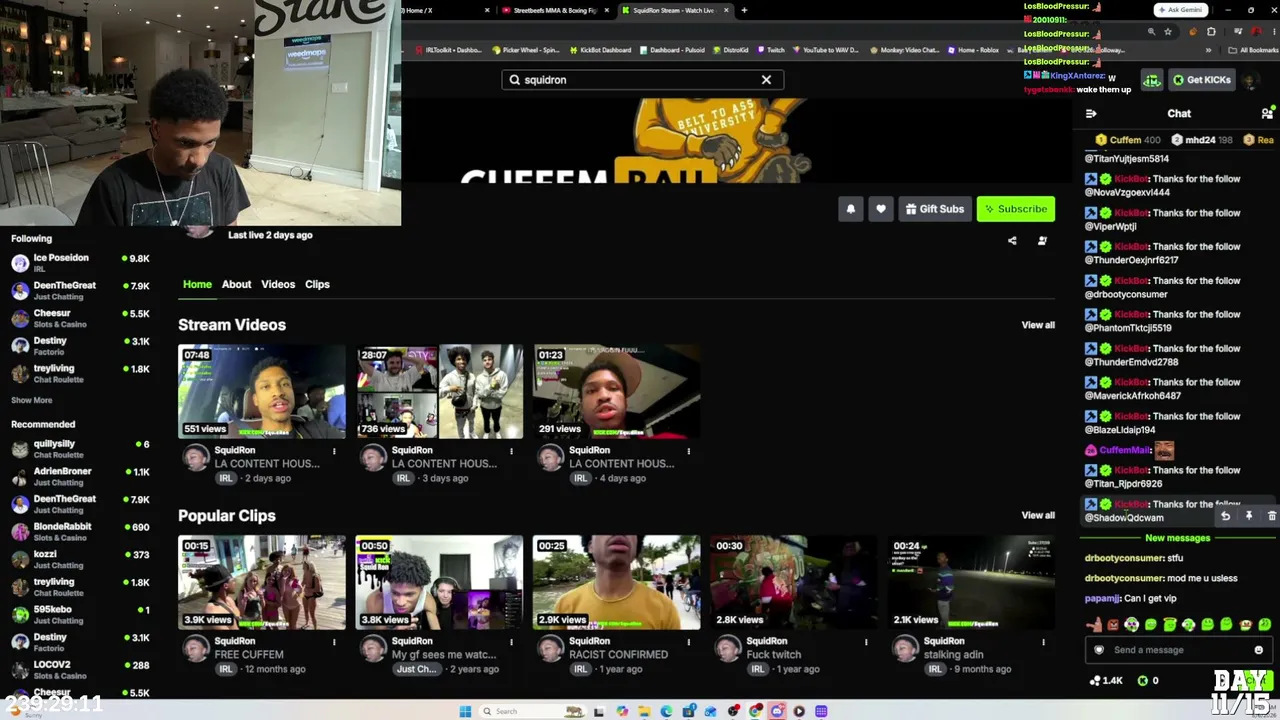Open the Twitch bookmark
This screenshot has height=720, width=1280.
pyautogui.click(x=771, y=50)
